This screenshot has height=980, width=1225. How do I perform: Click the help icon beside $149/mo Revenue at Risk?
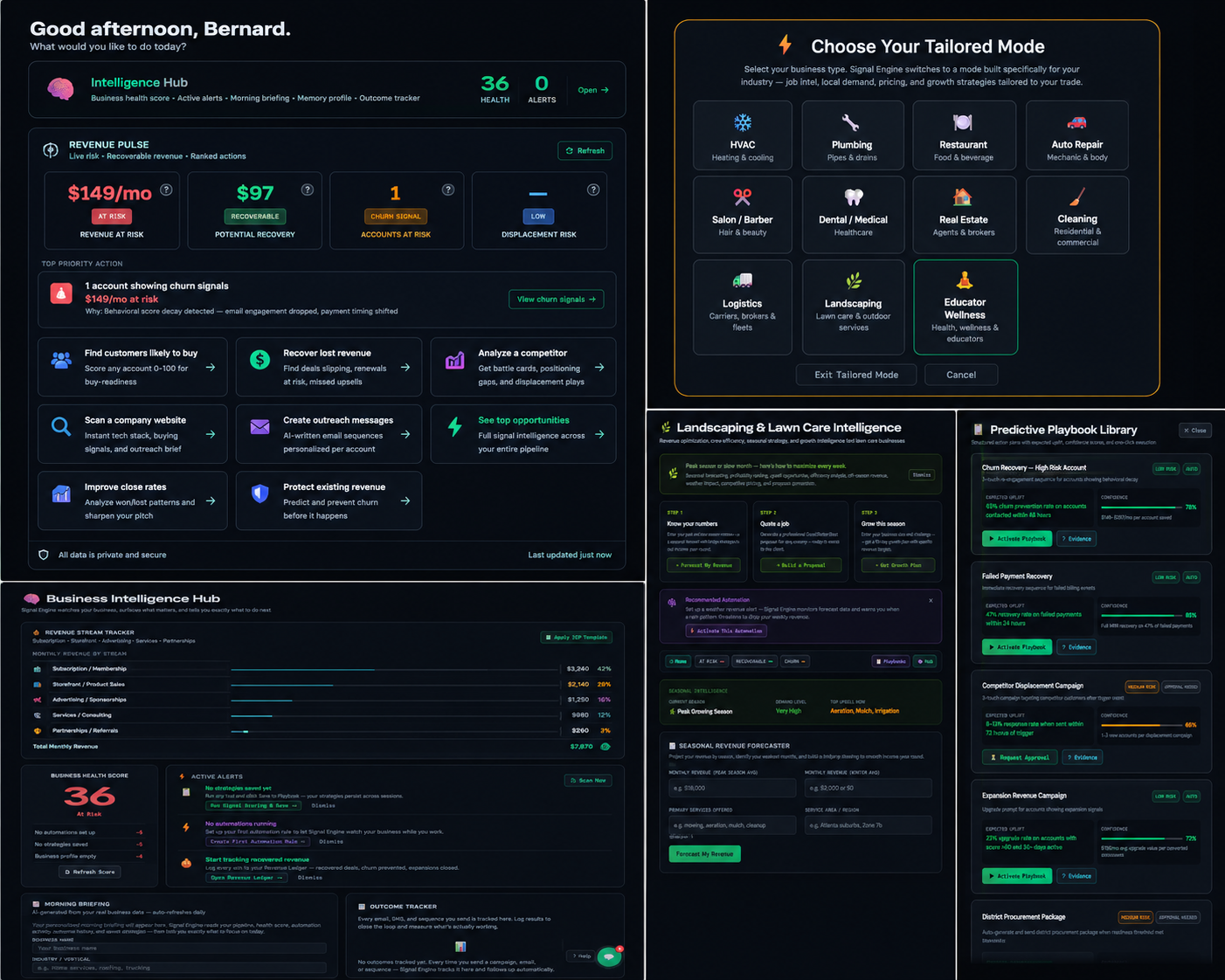click(x=166, y=190)
